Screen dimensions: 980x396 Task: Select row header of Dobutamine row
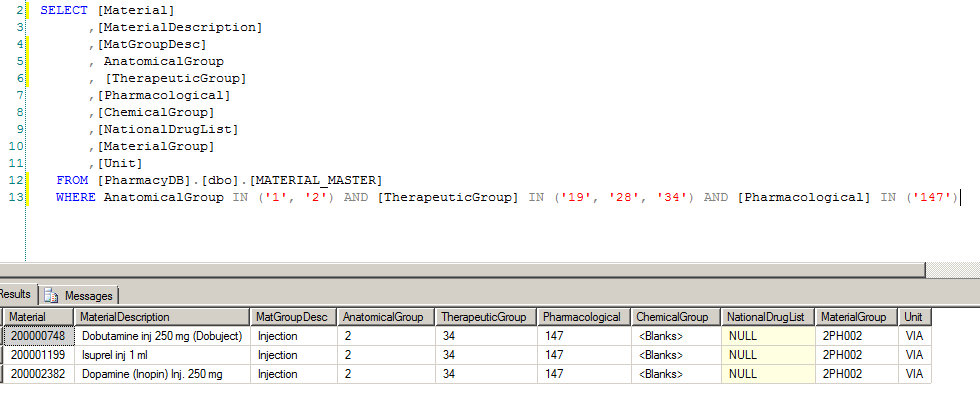pyautogui.click(x=1, y=336)
